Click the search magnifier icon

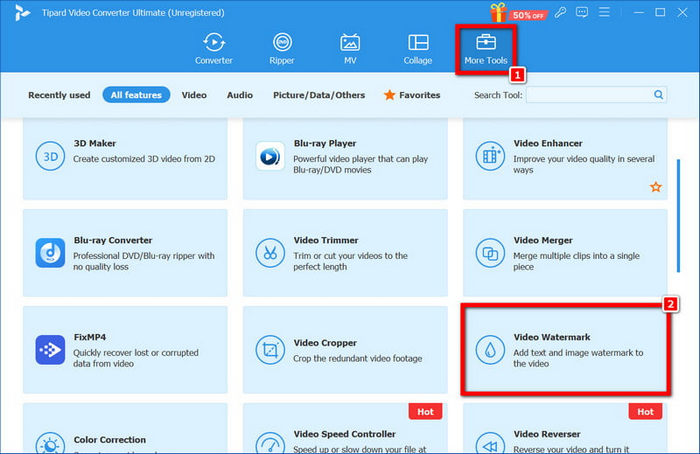[658, 95]
